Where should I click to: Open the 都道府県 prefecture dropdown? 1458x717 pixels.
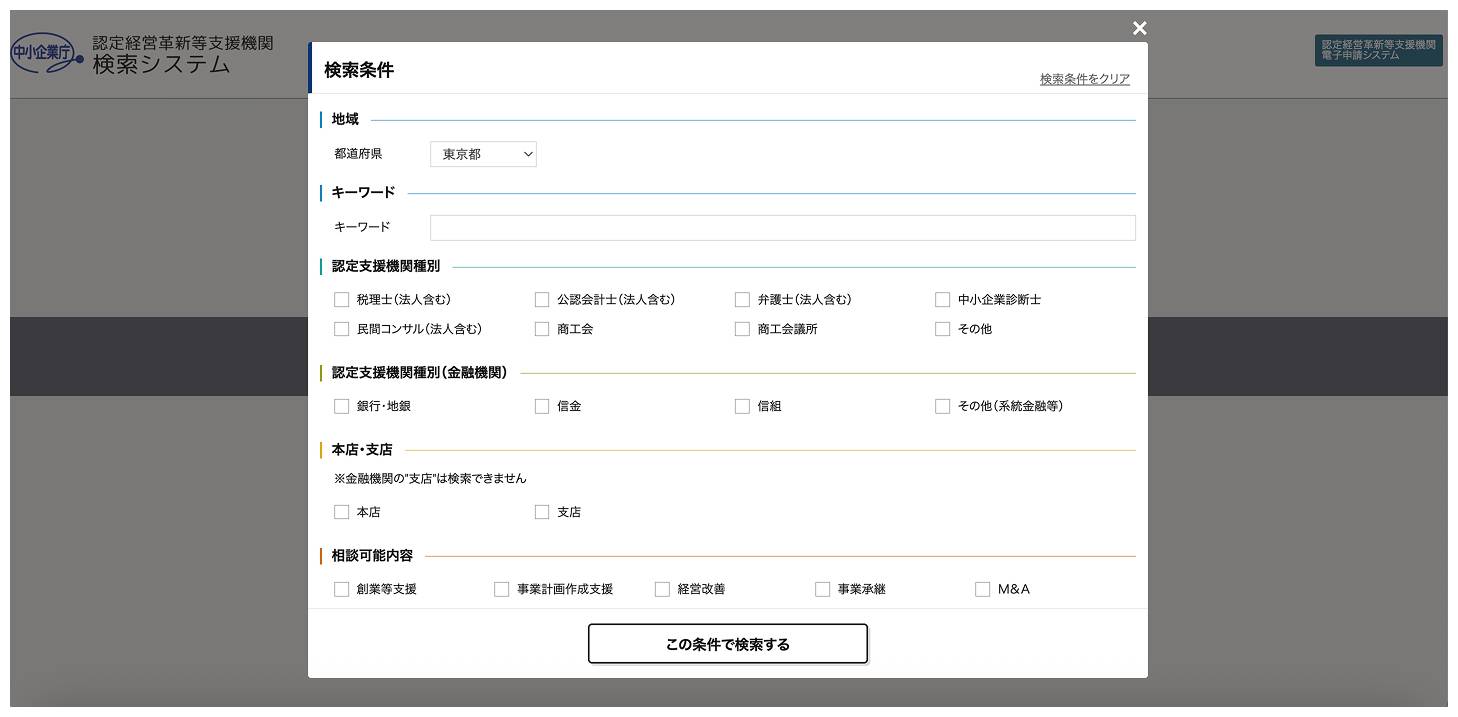click(483, 154)
